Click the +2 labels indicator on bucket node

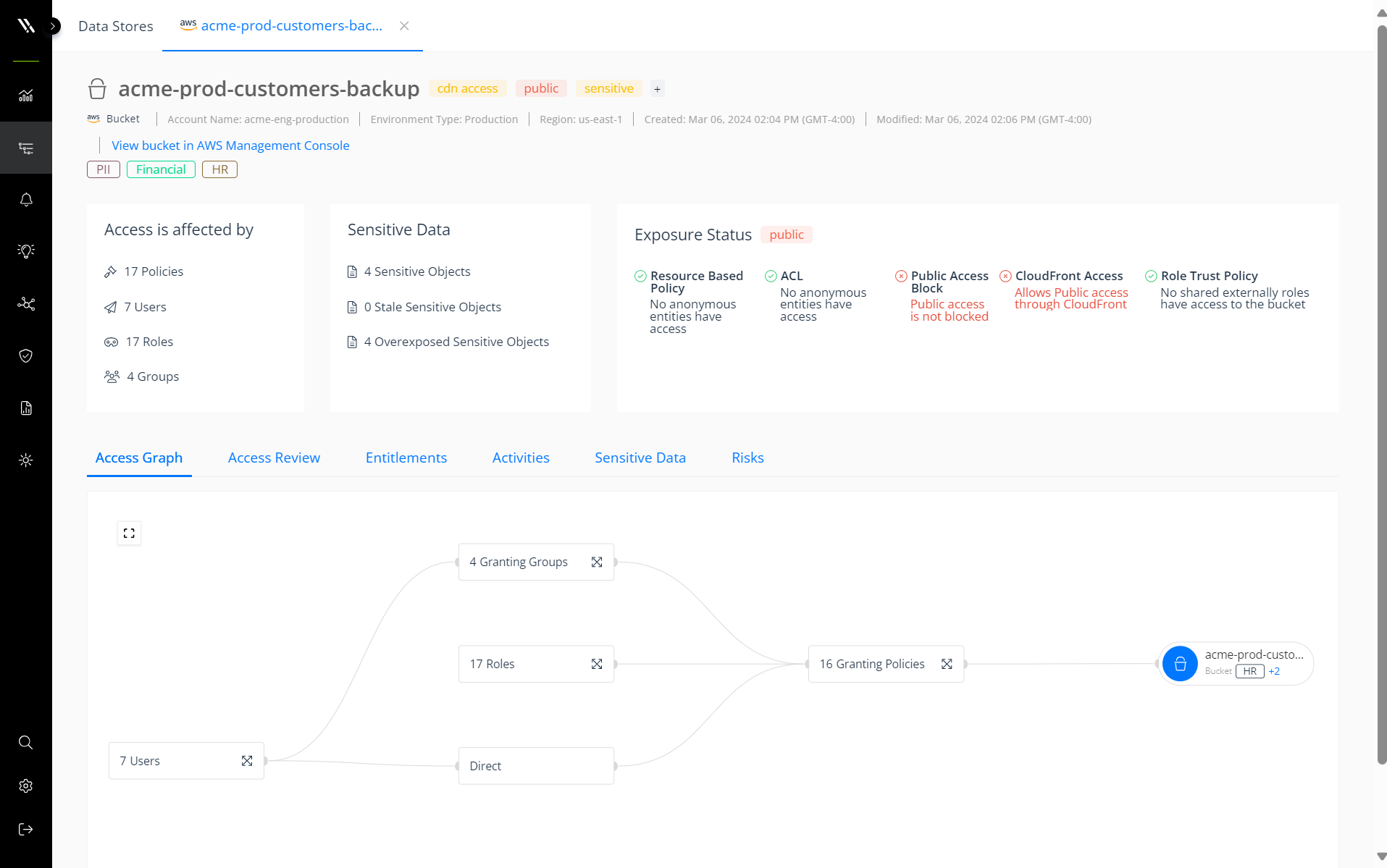tap(1274, 671)
